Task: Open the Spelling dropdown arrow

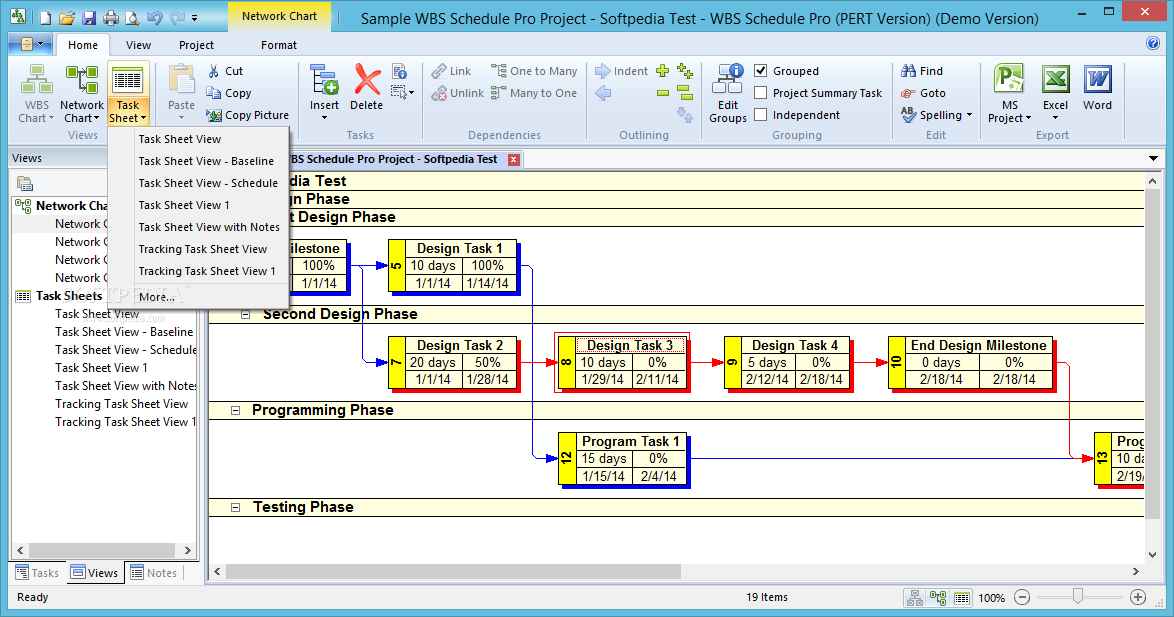Action: point(970,115)
